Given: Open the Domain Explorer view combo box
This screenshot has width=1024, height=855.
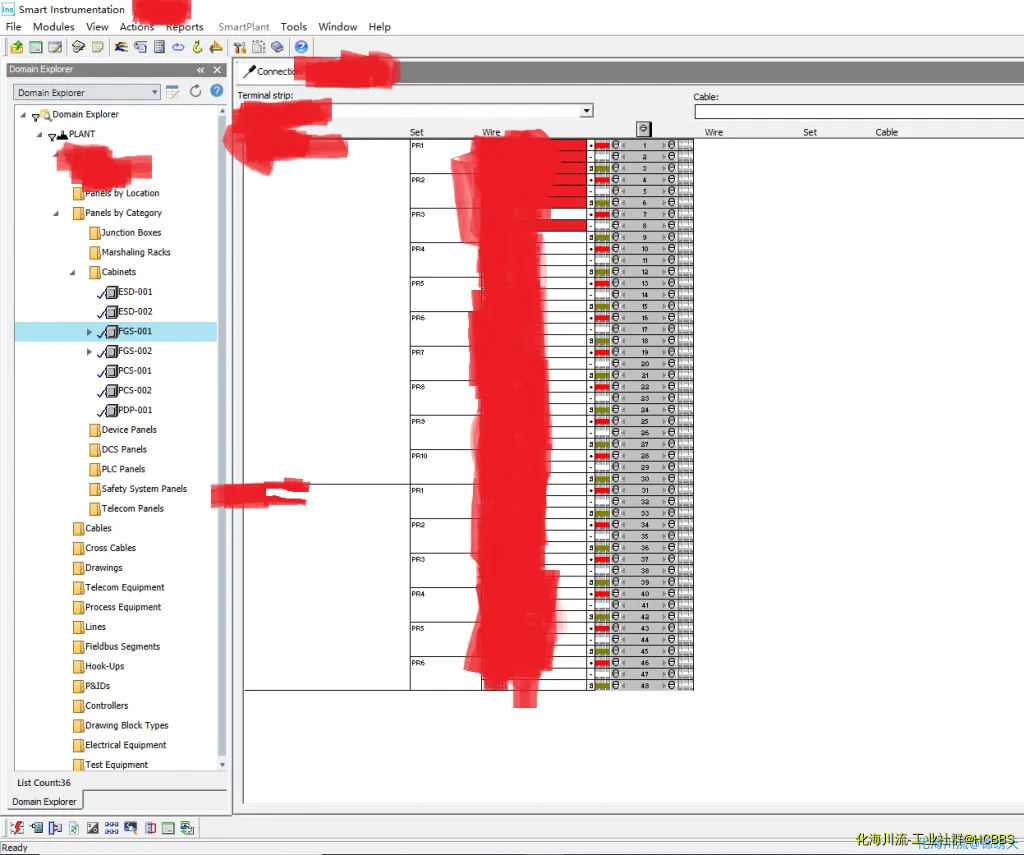Looking at the screenshot, I should 86,92.
